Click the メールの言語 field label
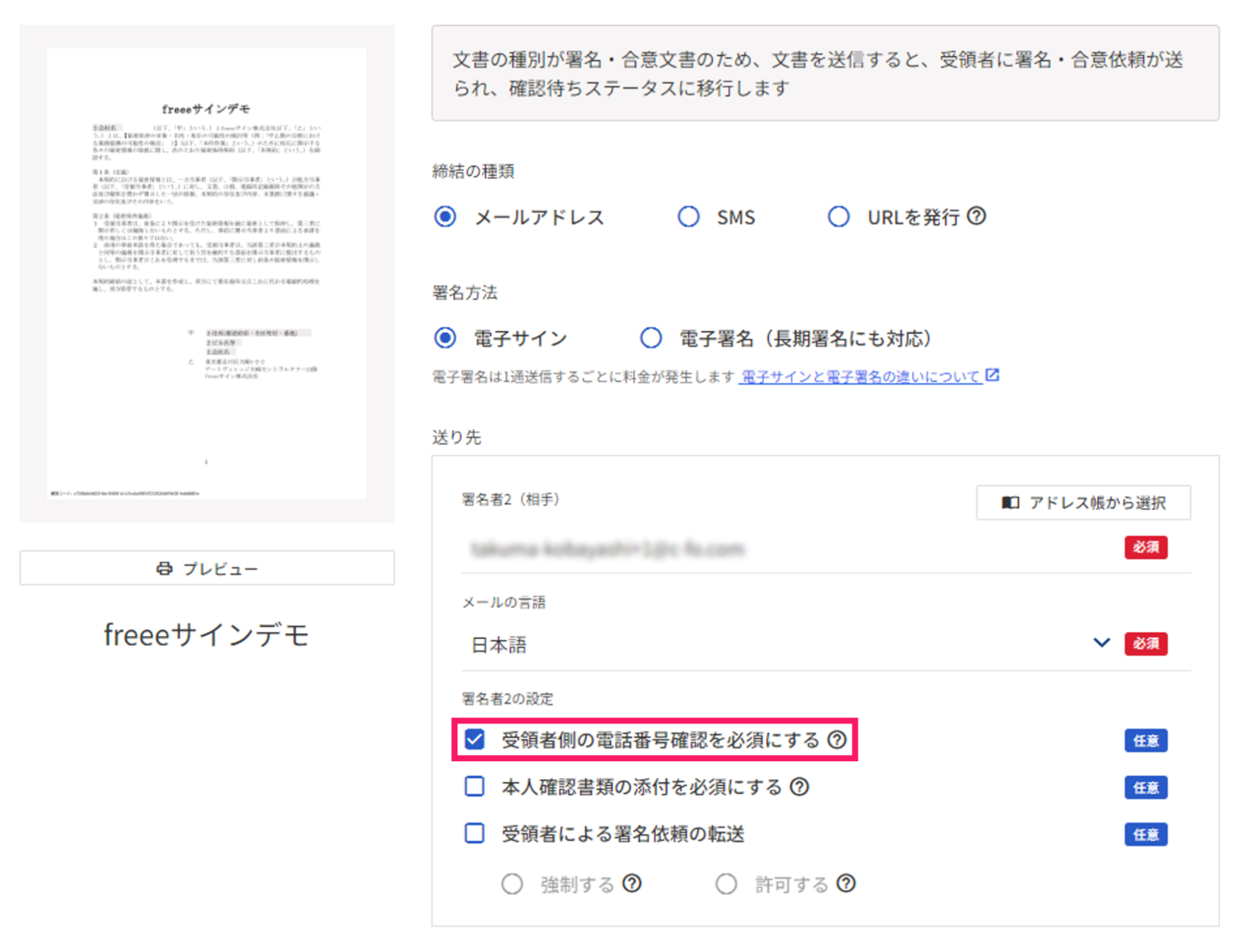This screenshot has height=952, width=1246. [504, 602]
